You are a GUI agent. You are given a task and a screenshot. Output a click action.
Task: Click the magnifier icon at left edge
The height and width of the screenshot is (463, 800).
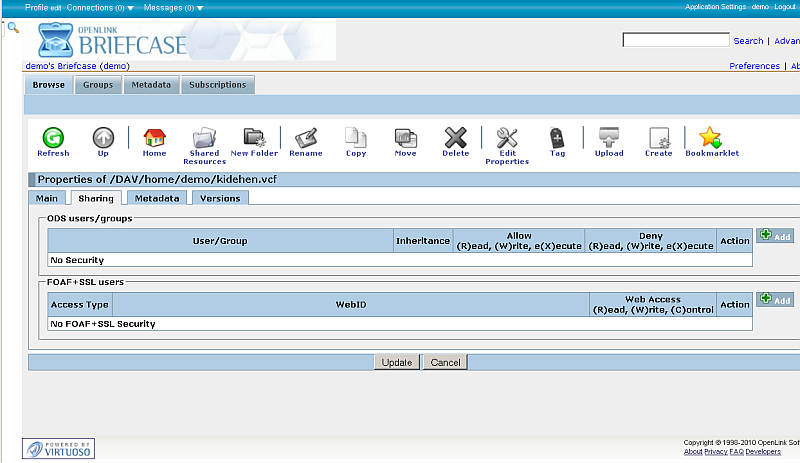[13, 28]
